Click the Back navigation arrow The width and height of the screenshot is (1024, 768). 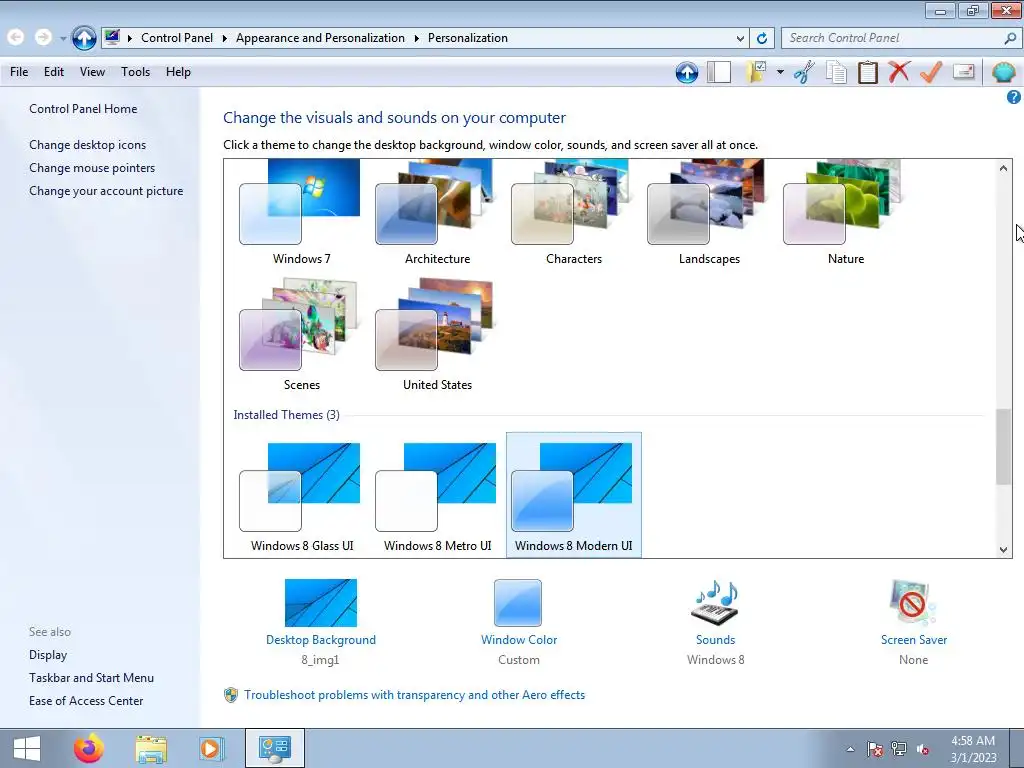16,38
